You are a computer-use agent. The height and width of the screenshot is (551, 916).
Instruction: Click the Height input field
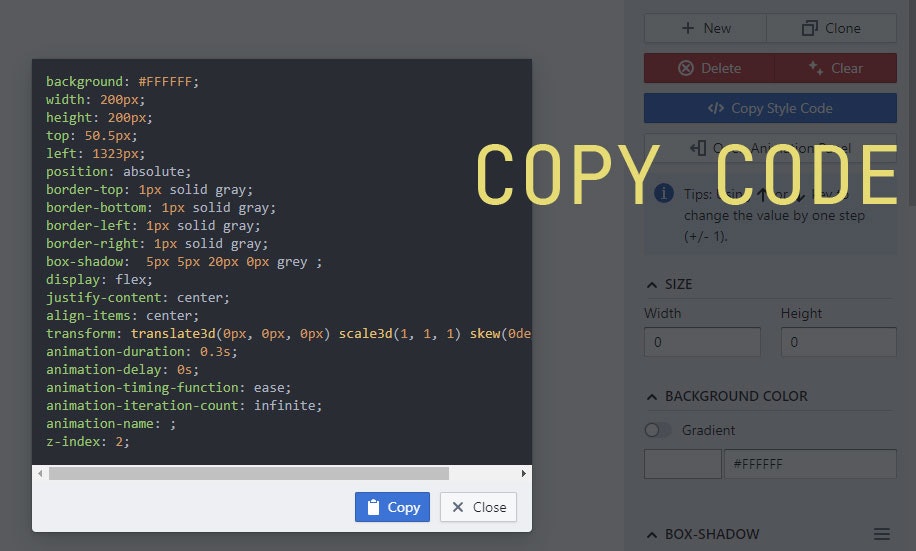pos(838,342)
